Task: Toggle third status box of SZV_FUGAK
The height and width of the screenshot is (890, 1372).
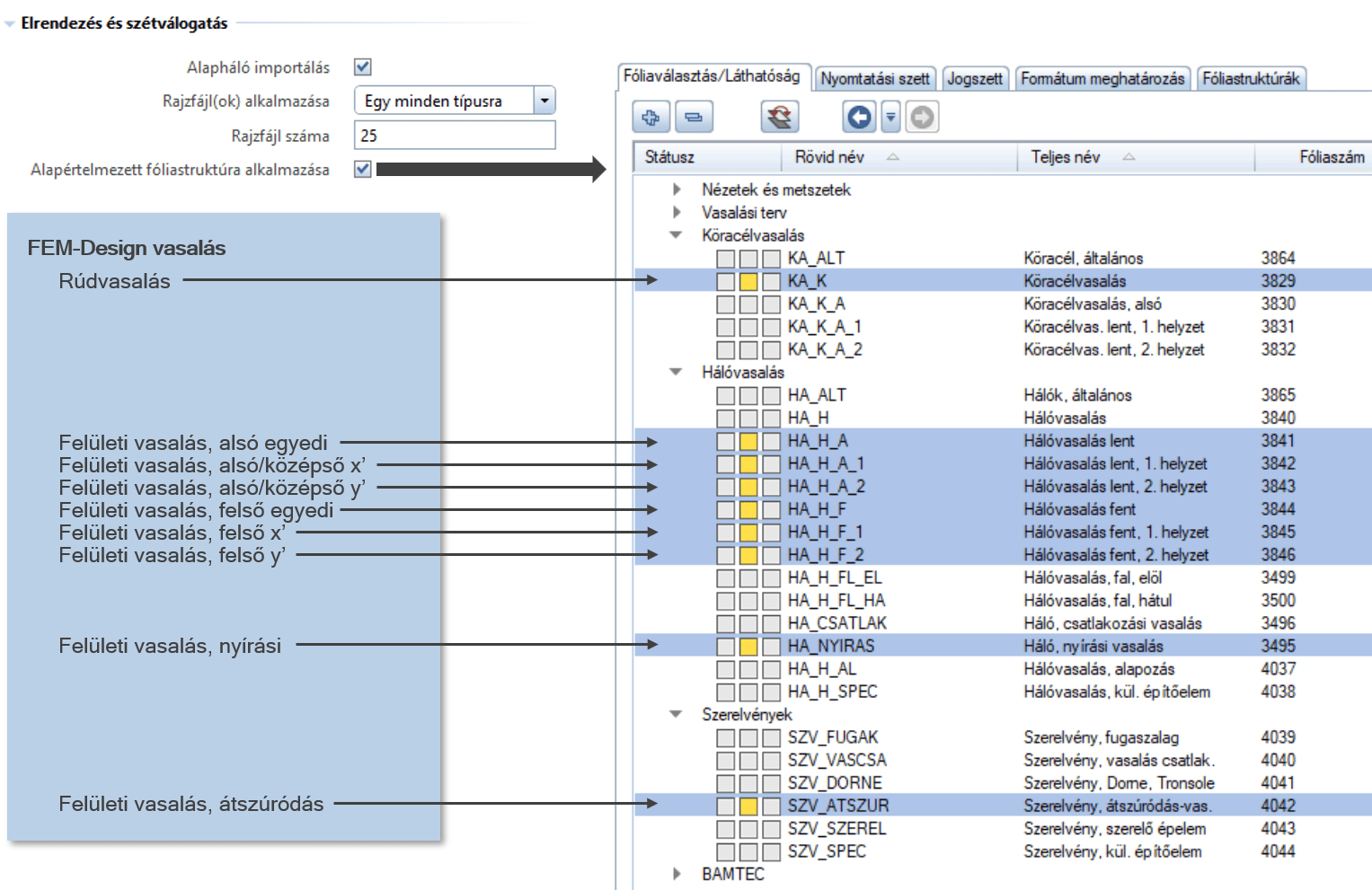Action: [x=771, y=737]
